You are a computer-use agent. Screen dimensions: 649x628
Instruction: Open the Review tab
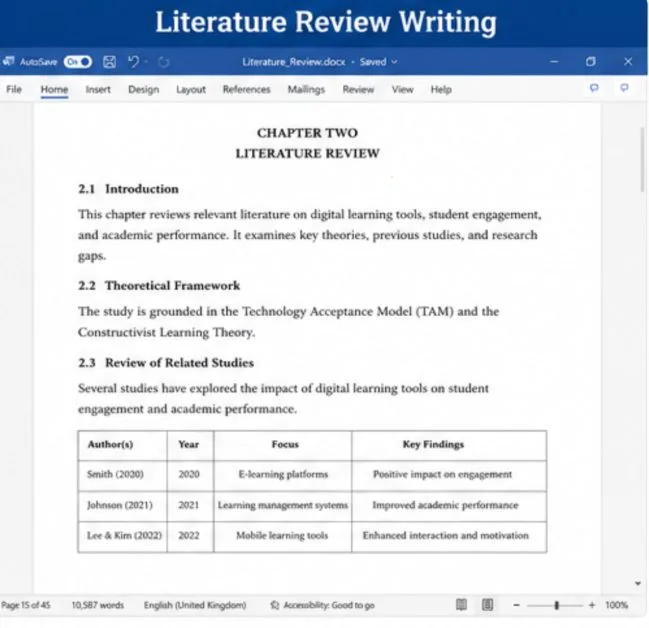point(358,89)
